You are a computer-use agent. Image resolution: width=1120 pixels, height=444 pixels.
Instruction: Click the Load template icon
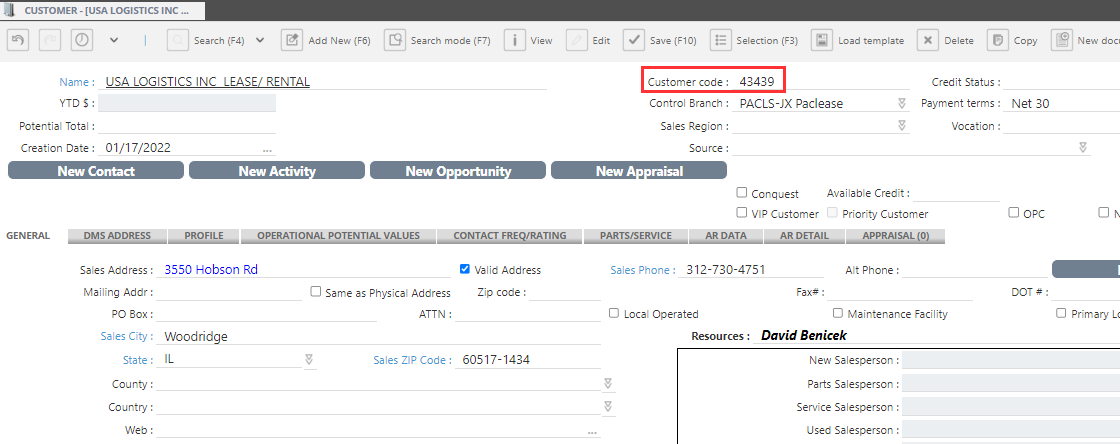(821, 40)
